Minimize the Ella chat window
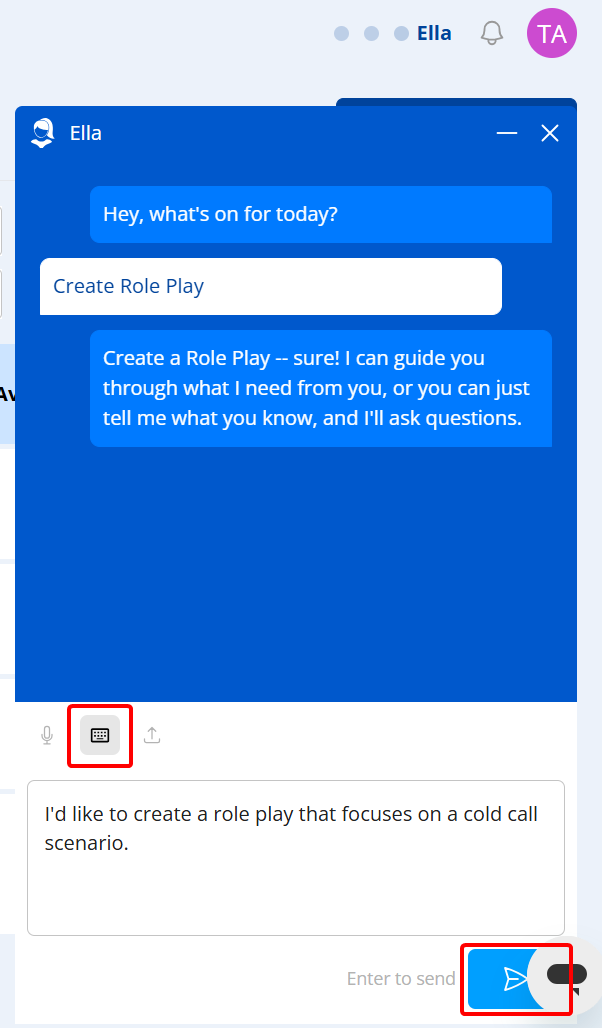This screenshot has width=602, height=1028. (507, 133)
